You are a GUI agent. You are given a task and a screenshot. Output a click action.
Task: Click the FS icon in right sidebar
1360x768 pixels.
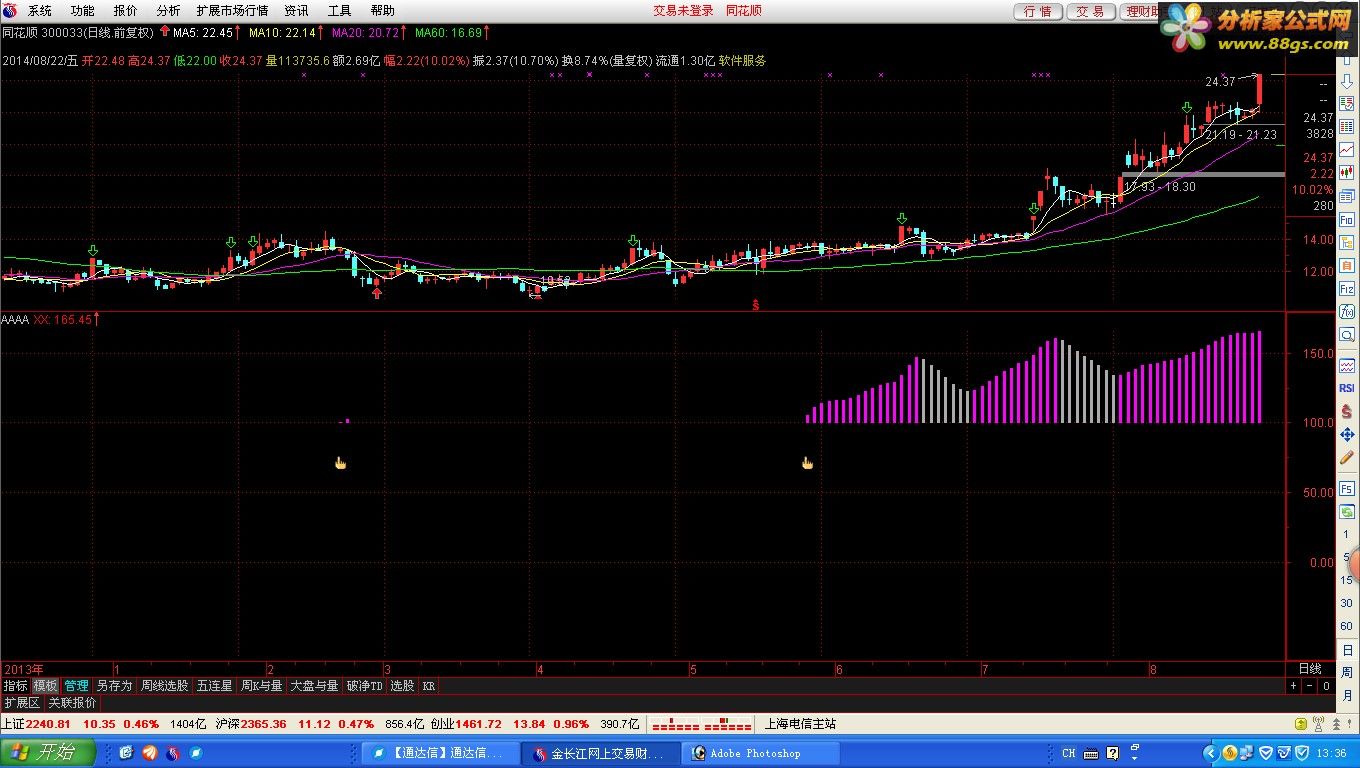(1347, 489)
